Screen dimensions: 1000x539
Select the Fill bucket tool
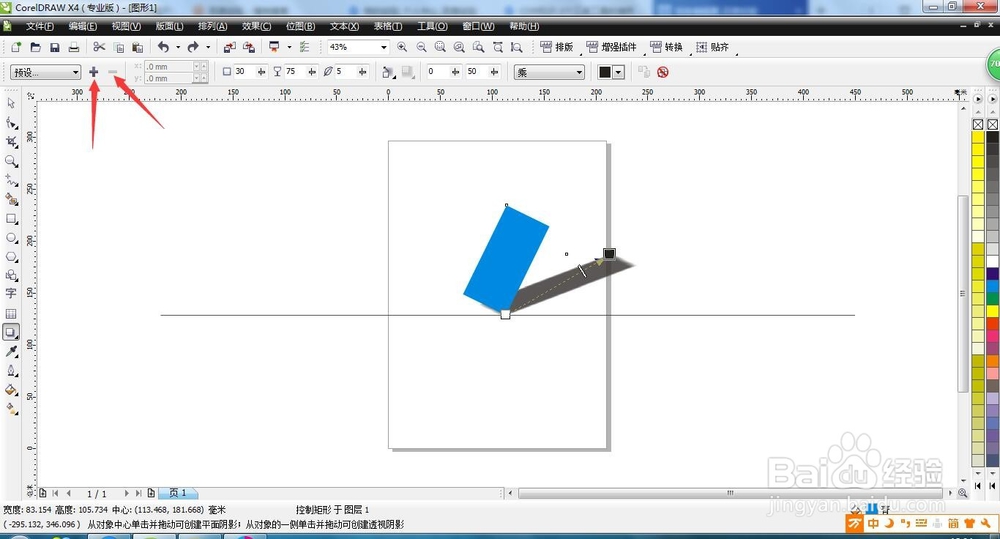11,390
